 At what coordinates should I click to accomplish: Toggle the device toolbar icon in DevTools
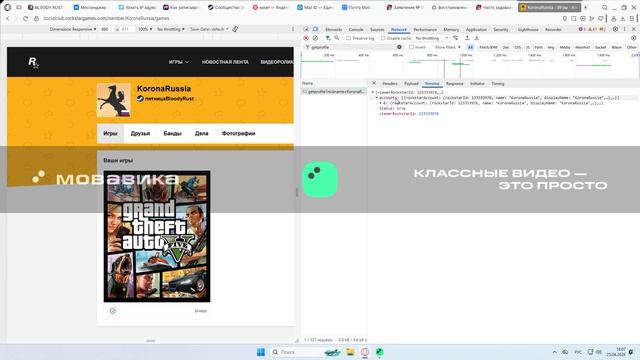click(316, 29)
